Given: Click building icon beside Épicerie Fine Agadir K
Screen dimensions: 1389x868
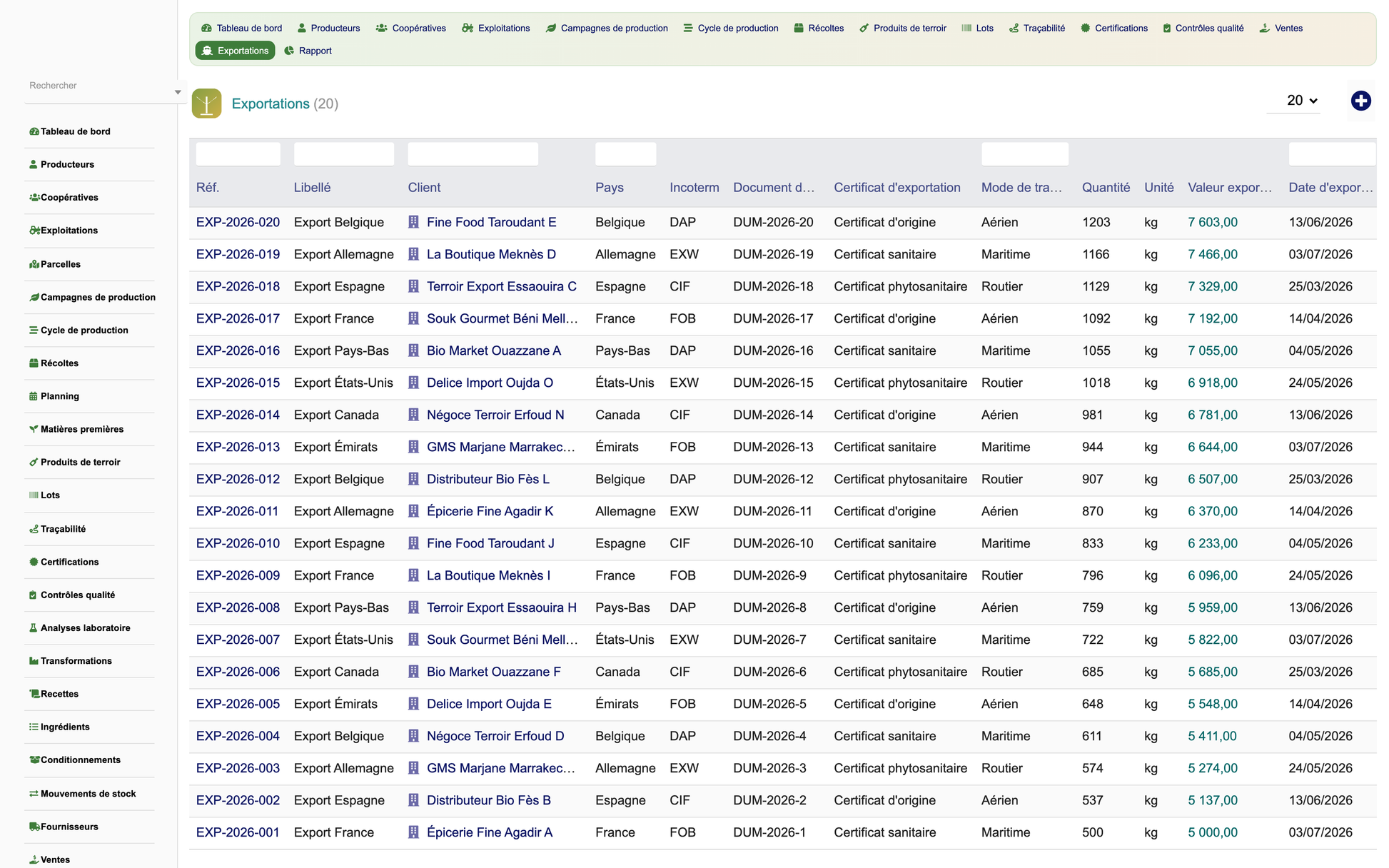Looking at the screenshot, I should coord(413,511).
